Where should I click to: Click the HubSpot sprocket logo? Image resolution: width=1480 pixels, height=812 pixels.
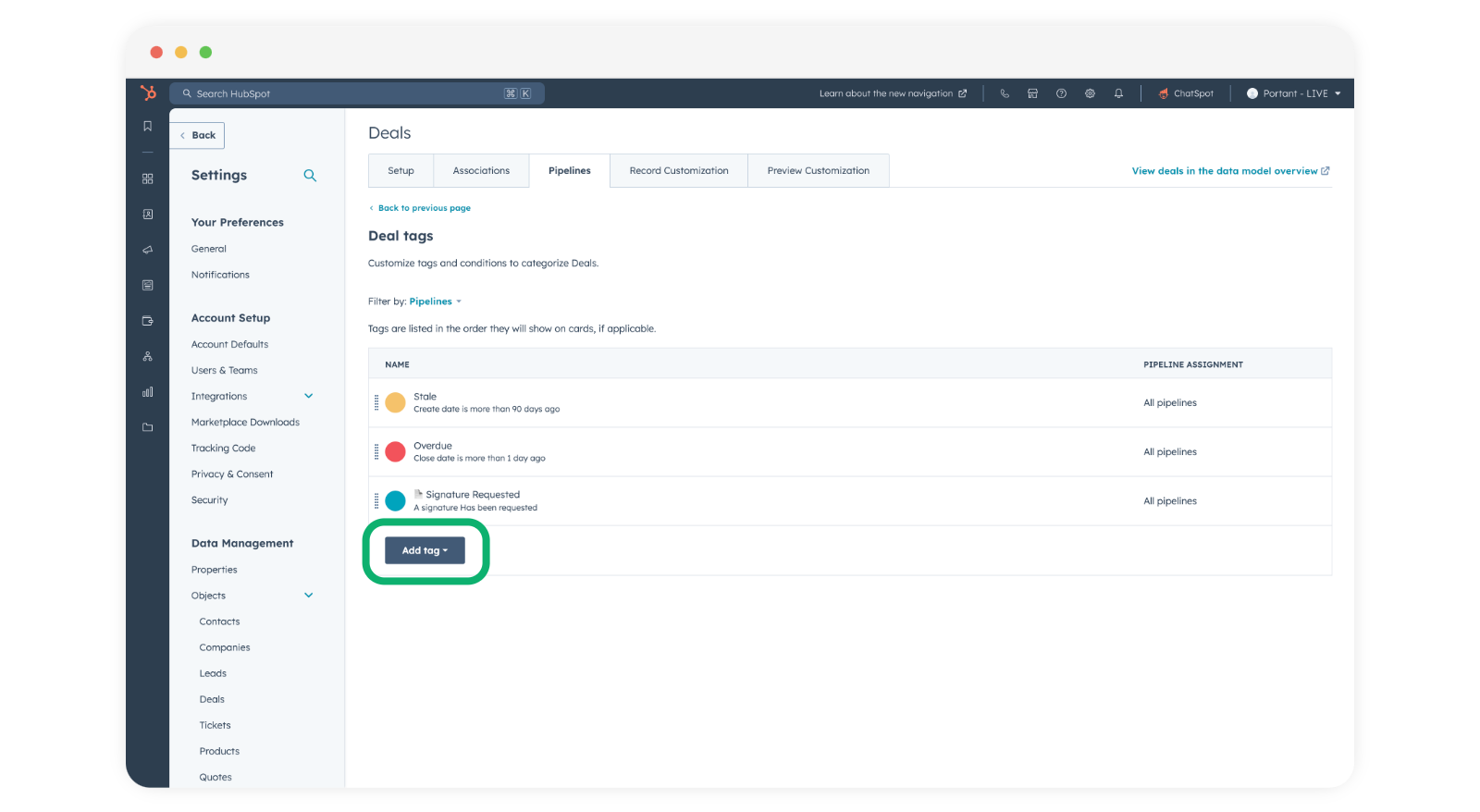pyautogui.click(x=148, y=92)
